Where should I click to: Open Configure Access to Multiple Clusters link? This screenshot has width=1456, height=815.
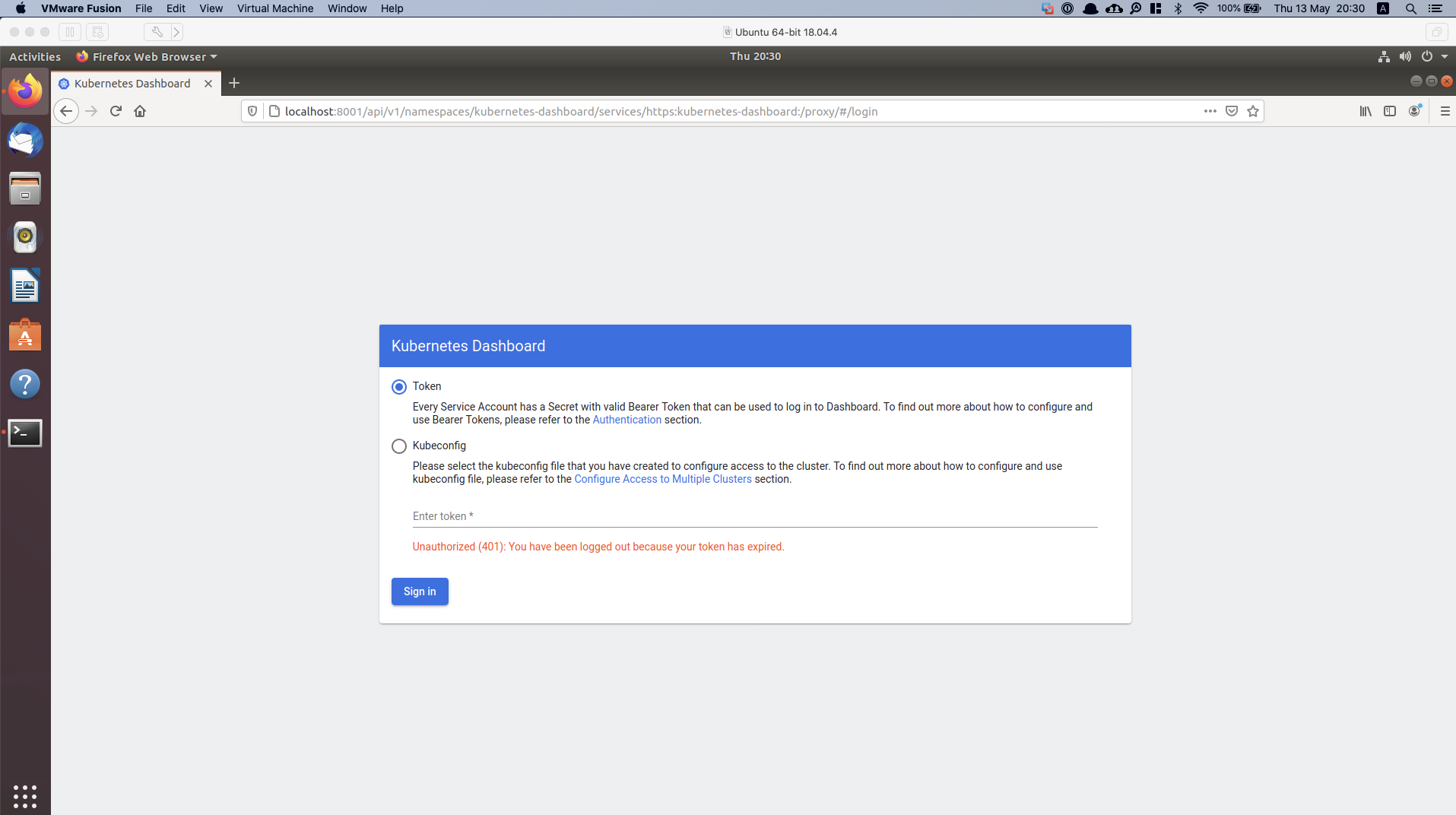pos(662,479)
